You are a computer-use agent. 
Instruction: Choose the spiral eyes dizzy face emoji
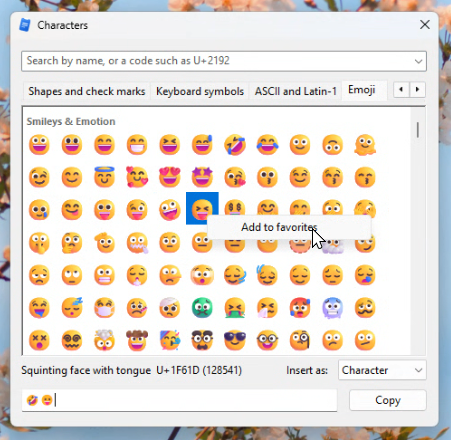click(x=72, y=340)
